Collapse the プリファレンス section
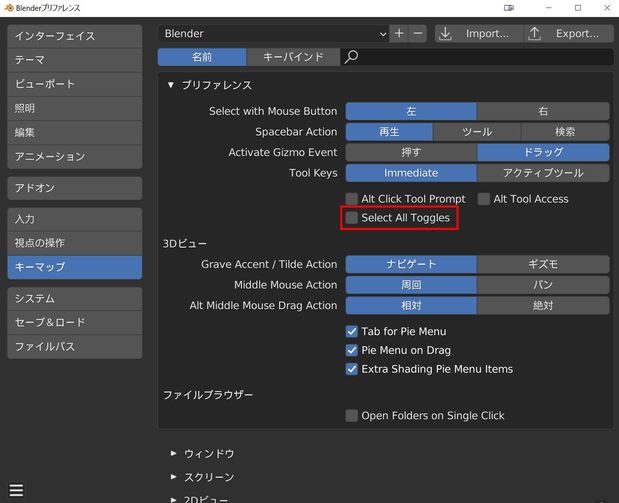The image size is (619, 503). (x=171, y=85)
